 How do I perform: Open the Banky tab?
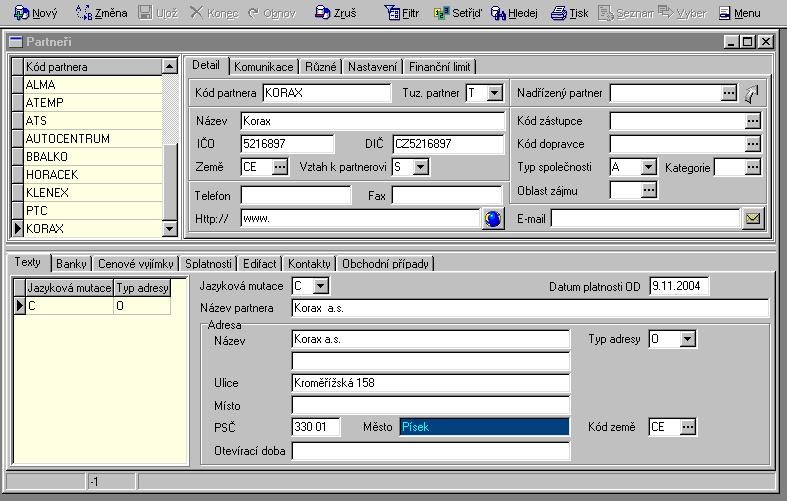[71, 264]
